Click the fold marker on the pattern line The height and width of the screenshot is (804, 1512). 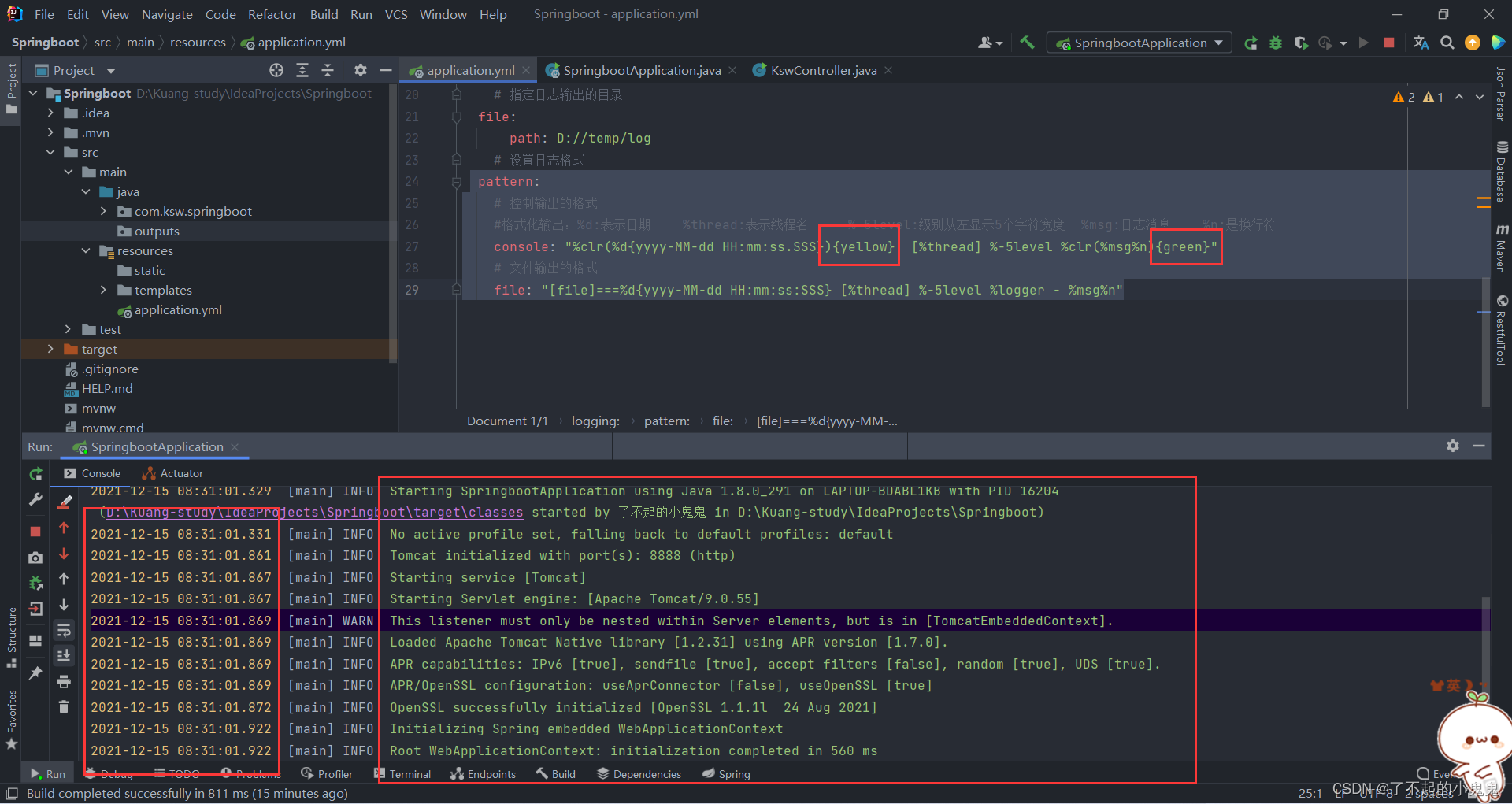[456, 182]
